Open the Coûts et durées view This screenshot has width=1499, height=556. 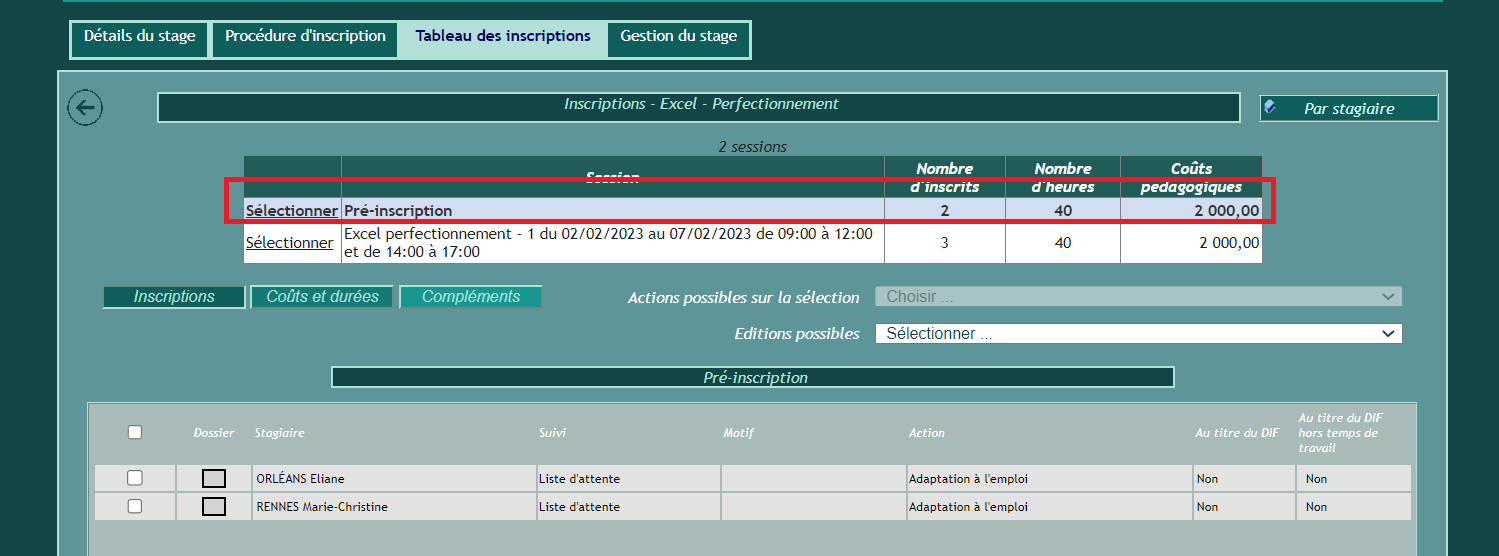322,297
